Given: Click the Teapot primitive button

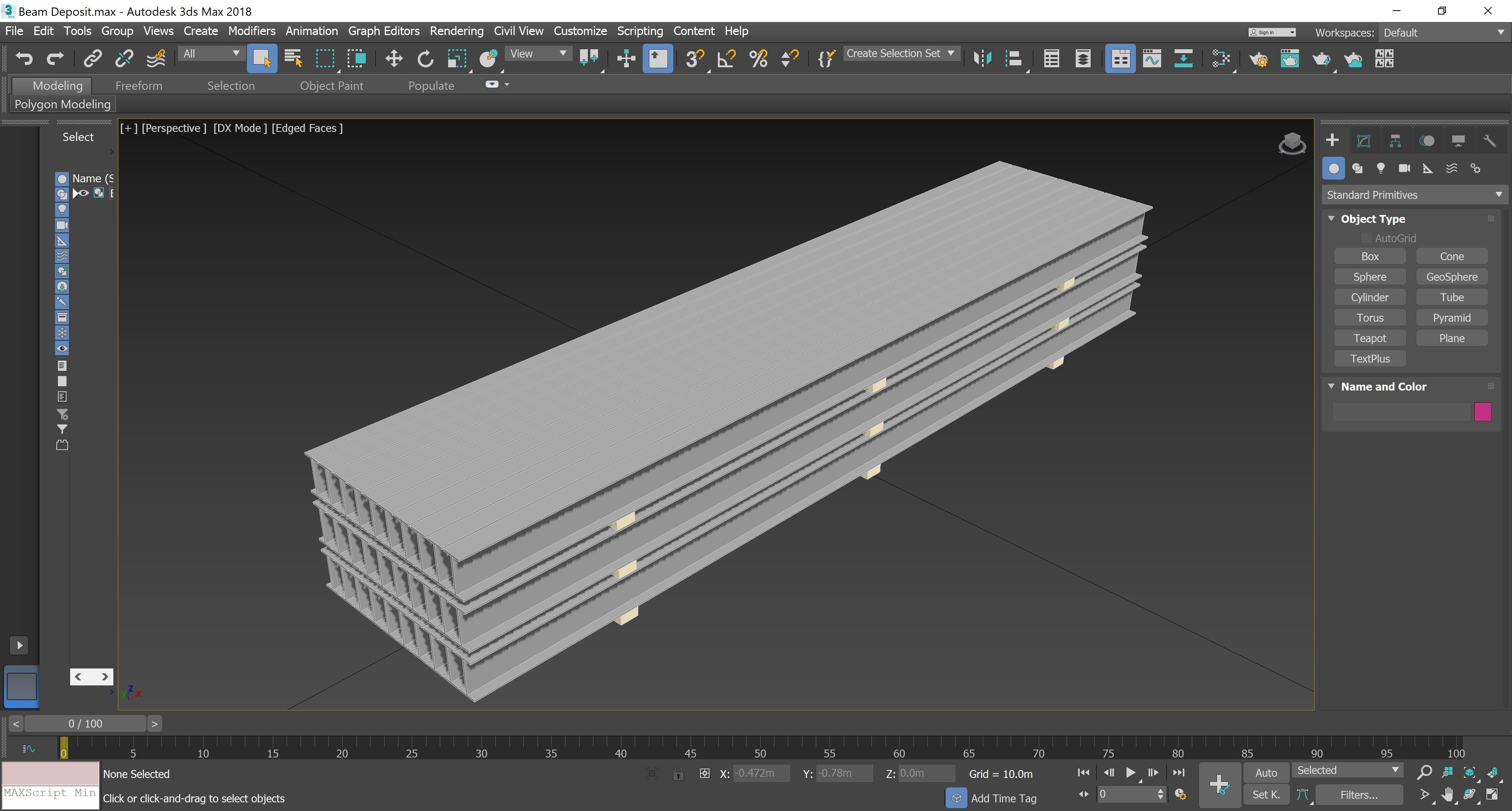Looking at the screenshot, I should [1369, 338].
